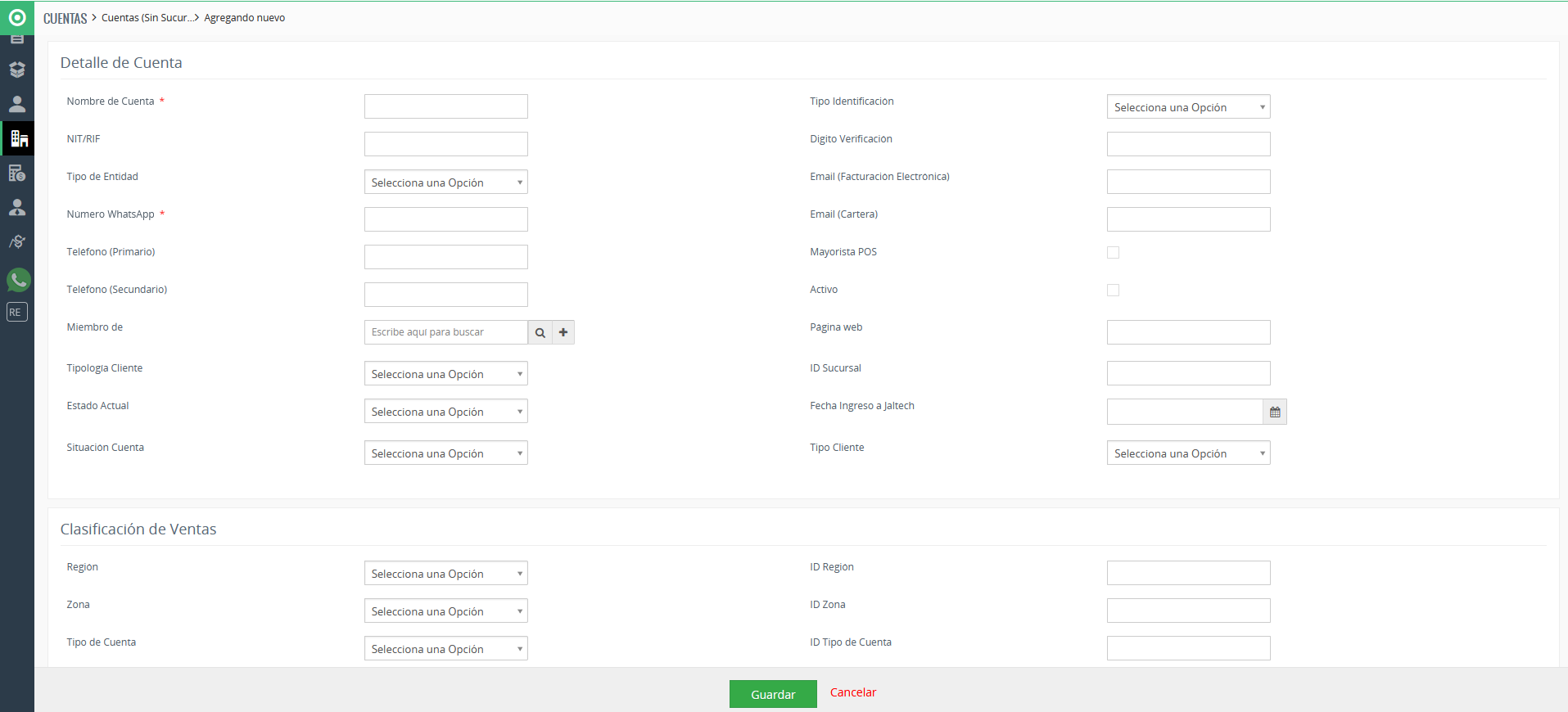Focus the ID Zona input field
The width and height of the screenshot is (1568, 712).
(x=1188, y=611)
